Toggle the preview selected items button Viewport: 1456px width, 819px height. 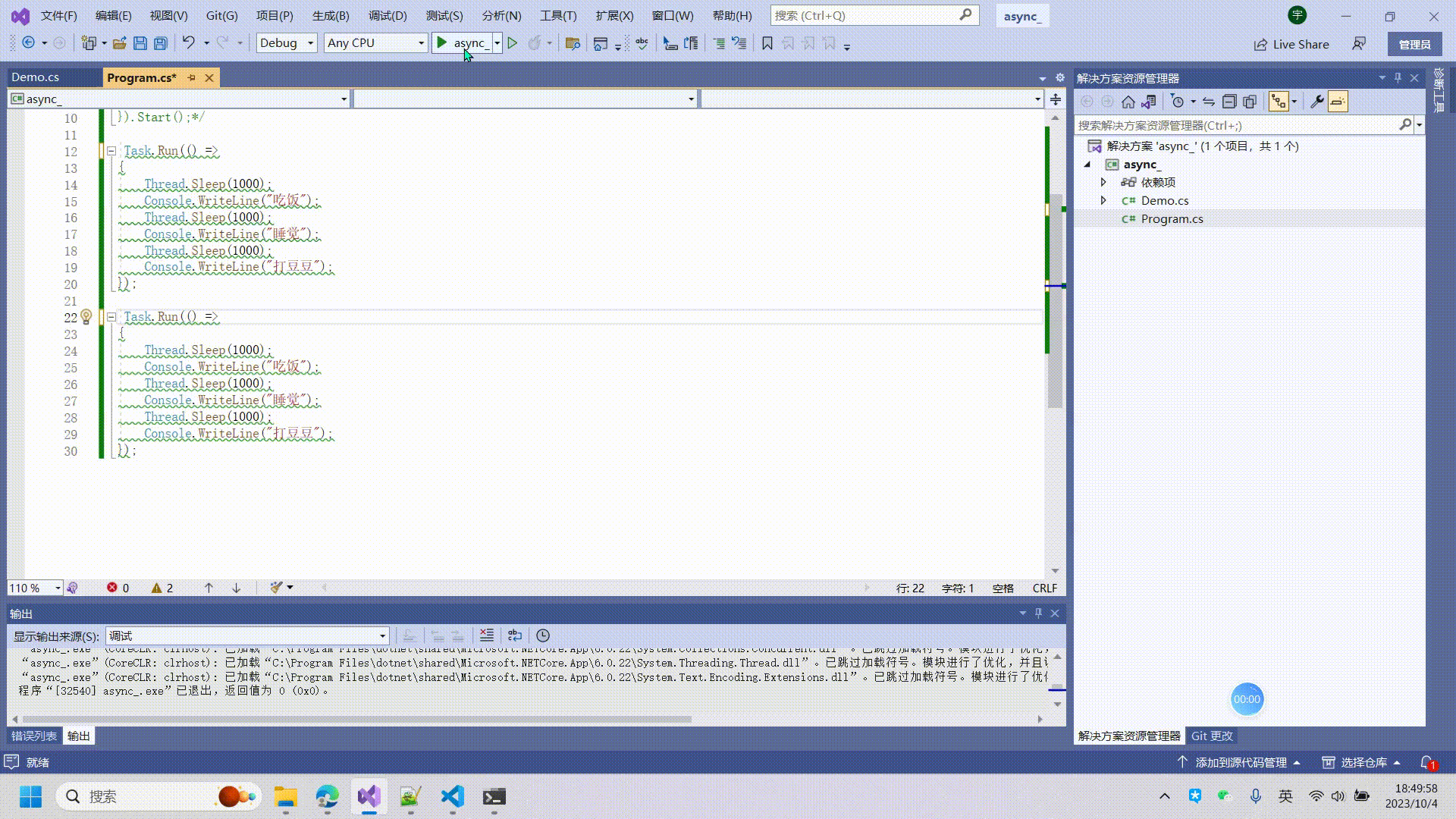1338,102
